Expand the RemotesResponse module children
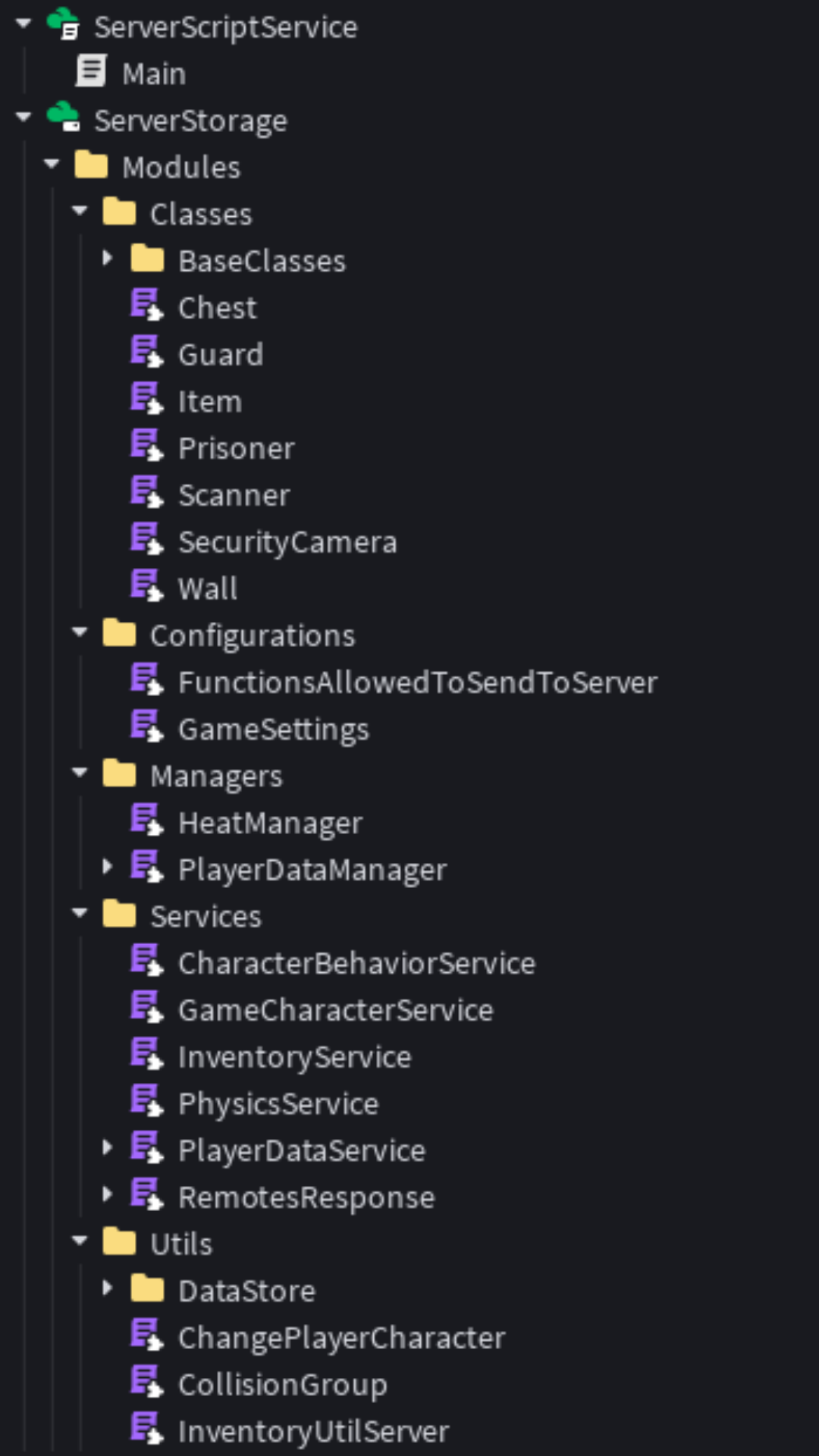 point(108,1195)
